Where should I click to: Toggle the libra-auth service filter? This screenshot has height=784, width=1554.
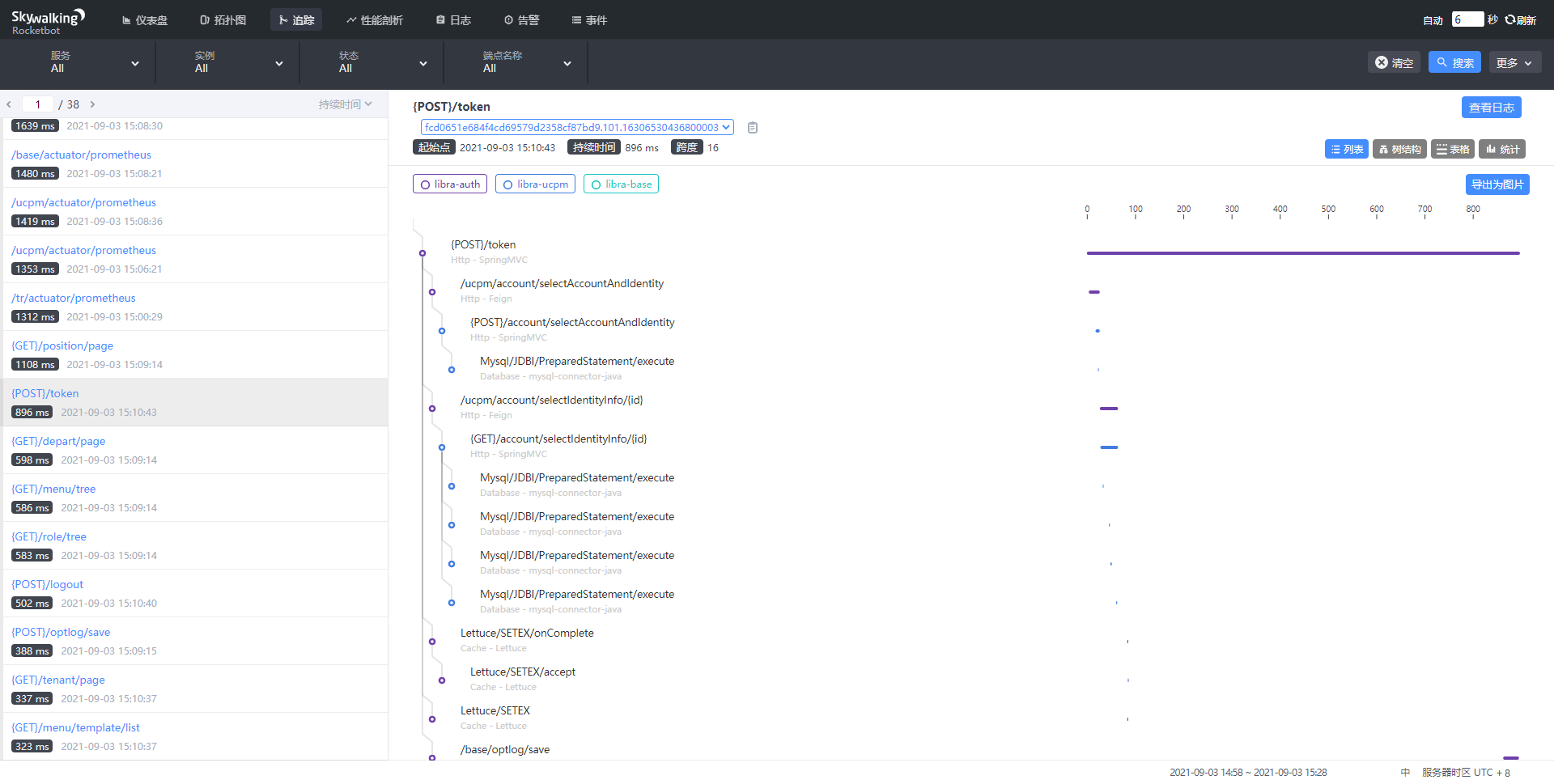click(450, 184)
